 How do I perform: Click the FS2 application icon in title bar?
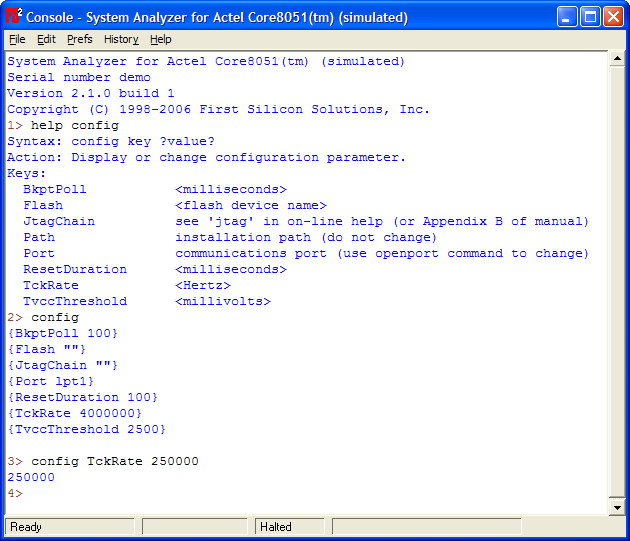[x=13, y=16]
